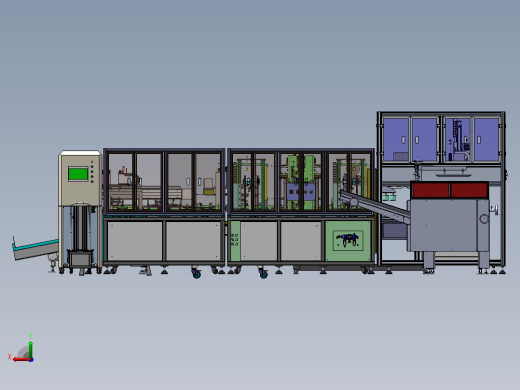
Task: Select the black lifting column in beige cabinet
Action: tap(80, 228)
